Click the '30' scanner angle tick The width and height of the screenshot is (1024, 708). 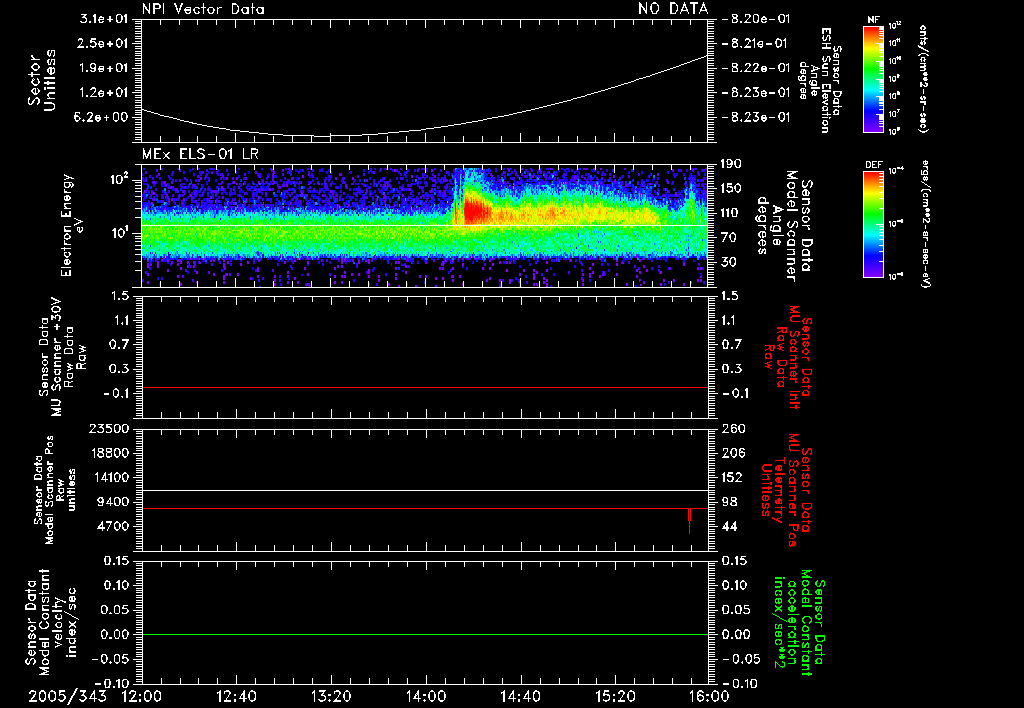729,262
